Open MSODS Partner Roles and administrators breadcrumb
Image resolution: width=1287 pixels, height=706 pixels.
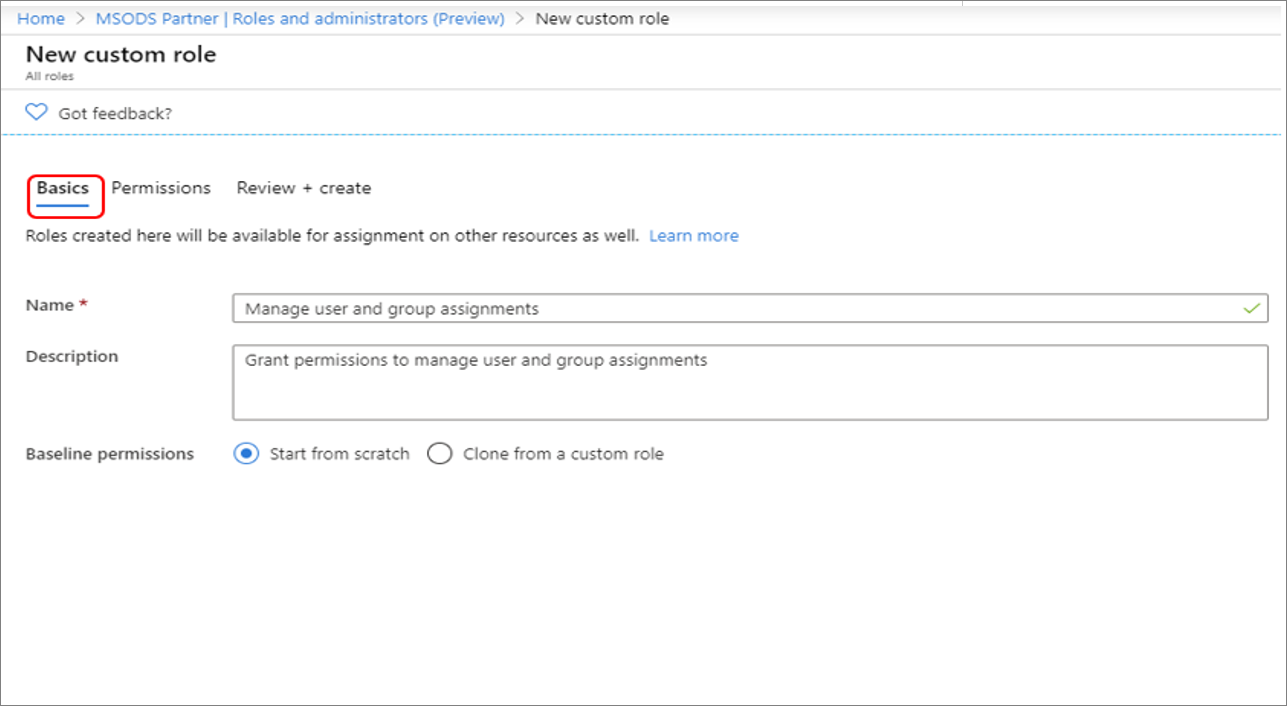click(x=300, y=19)
